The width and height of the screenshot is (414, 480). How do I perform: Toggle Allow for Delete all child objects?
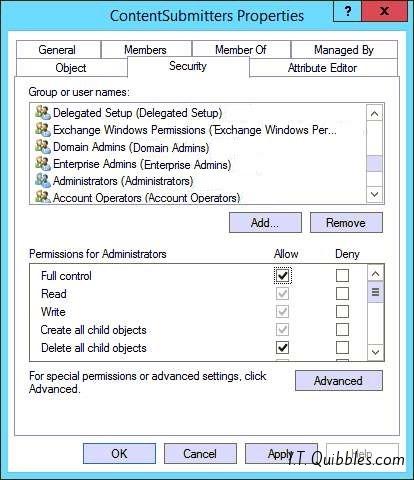tap(283, 348)
